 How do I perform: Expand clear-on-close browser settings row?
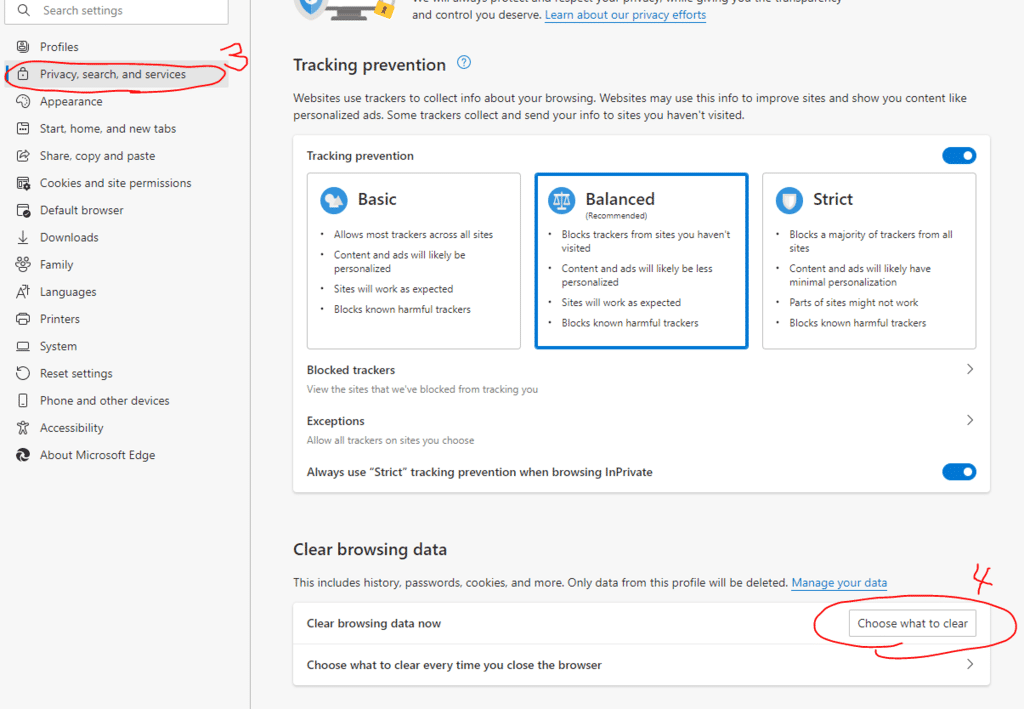click(x=969, y=664)
